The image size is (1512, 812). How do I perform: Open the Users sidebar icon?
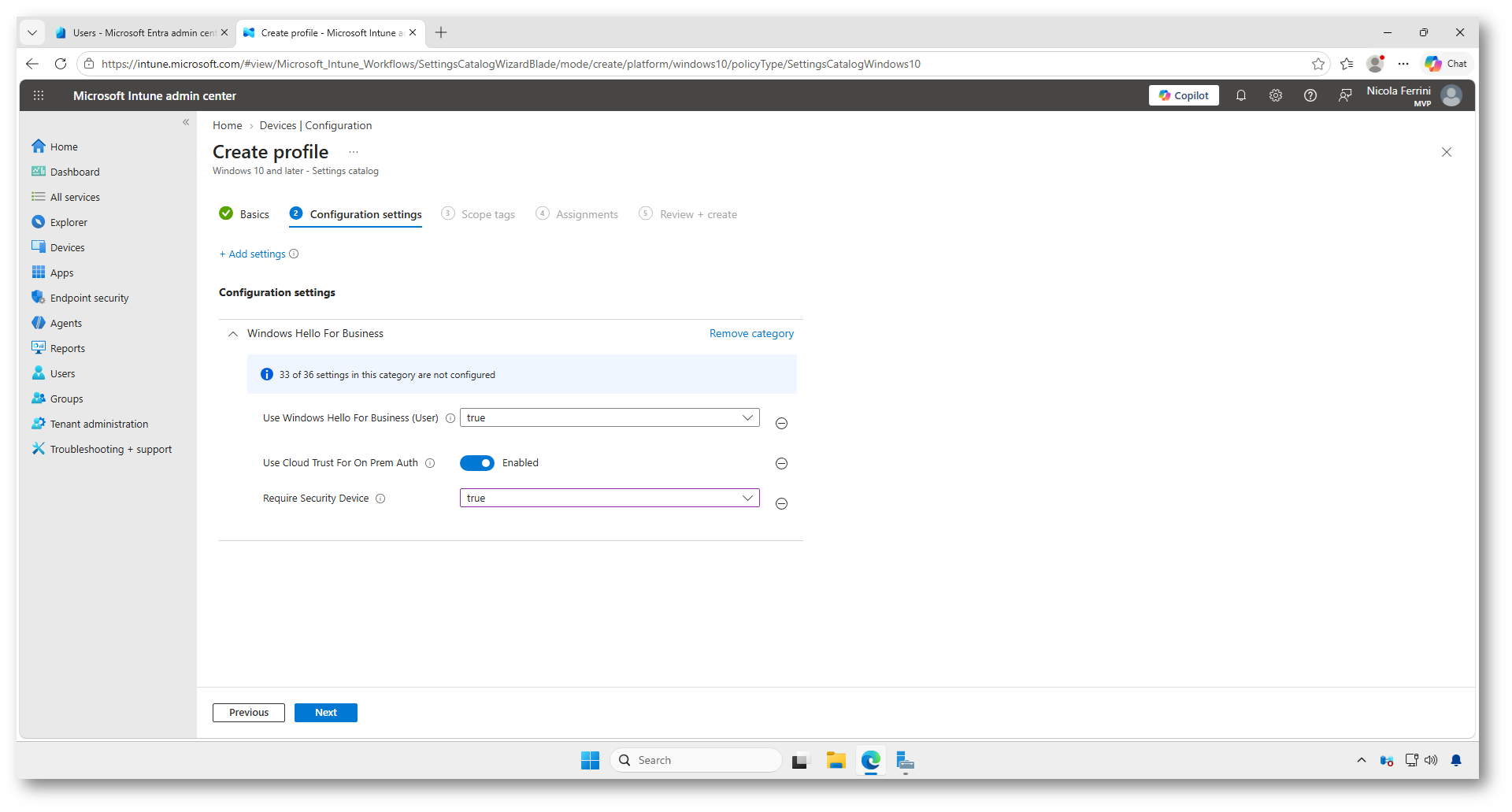click(x=38, y=373)
